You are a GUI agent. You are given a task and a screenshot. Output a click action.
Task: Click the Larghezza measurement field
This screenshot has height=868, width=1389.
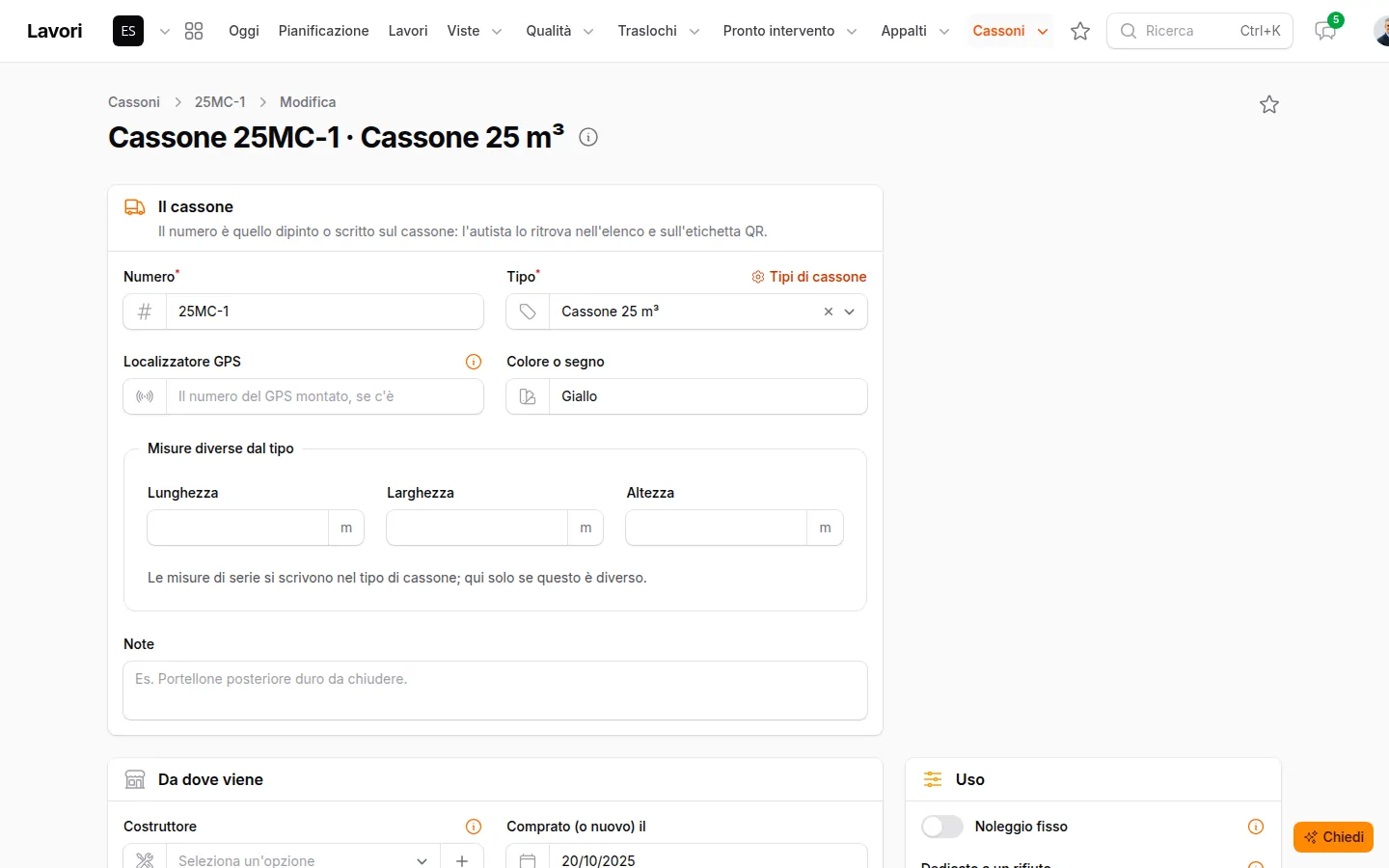[477, 528]
